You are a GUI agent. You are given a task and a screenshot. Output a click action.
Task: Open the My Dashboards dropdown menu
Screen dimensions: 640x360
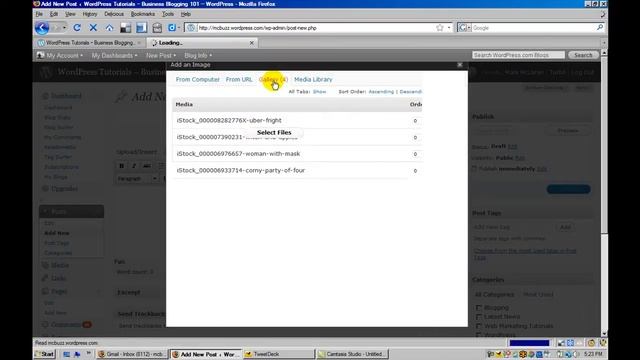[x=114, y=56]
